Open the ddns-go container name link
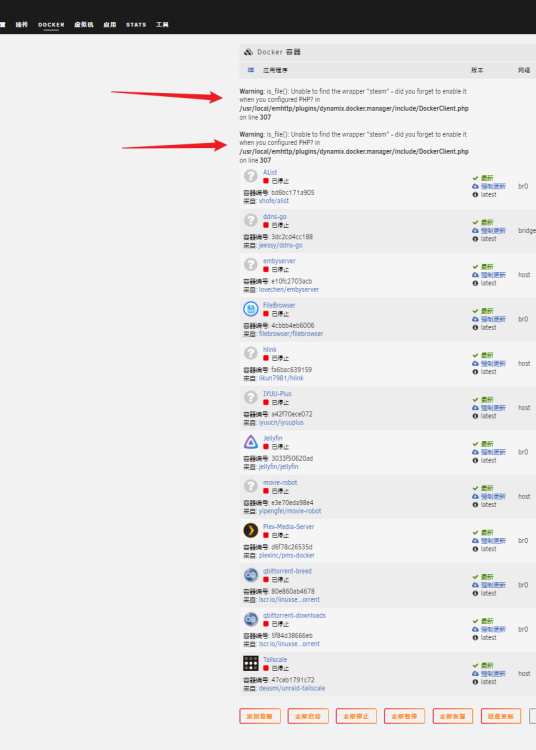Image resolution: width=536 pixels, height=750 pixels. point(274,217)
